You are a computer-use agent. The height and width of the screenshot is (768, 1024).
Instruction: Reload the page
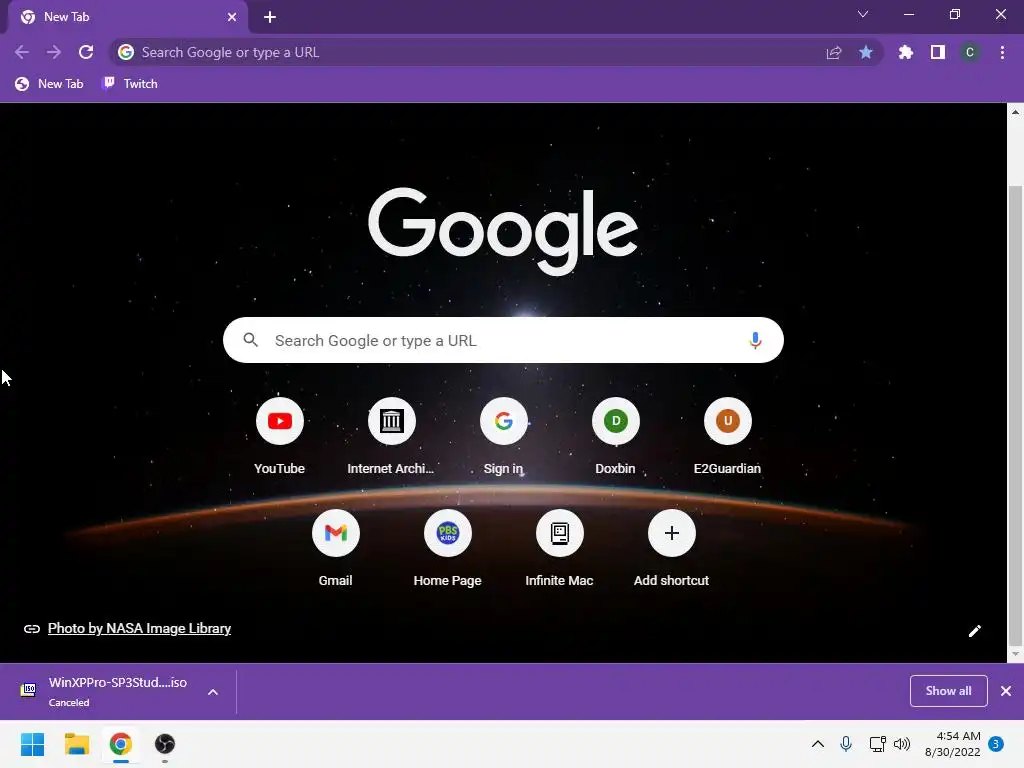pos(86,52)
